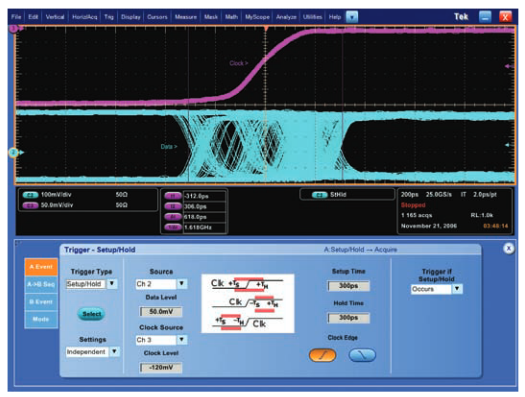525x397 pixels.
Task: Click the Data Level 50.0mV field
Action: (161, 312)
